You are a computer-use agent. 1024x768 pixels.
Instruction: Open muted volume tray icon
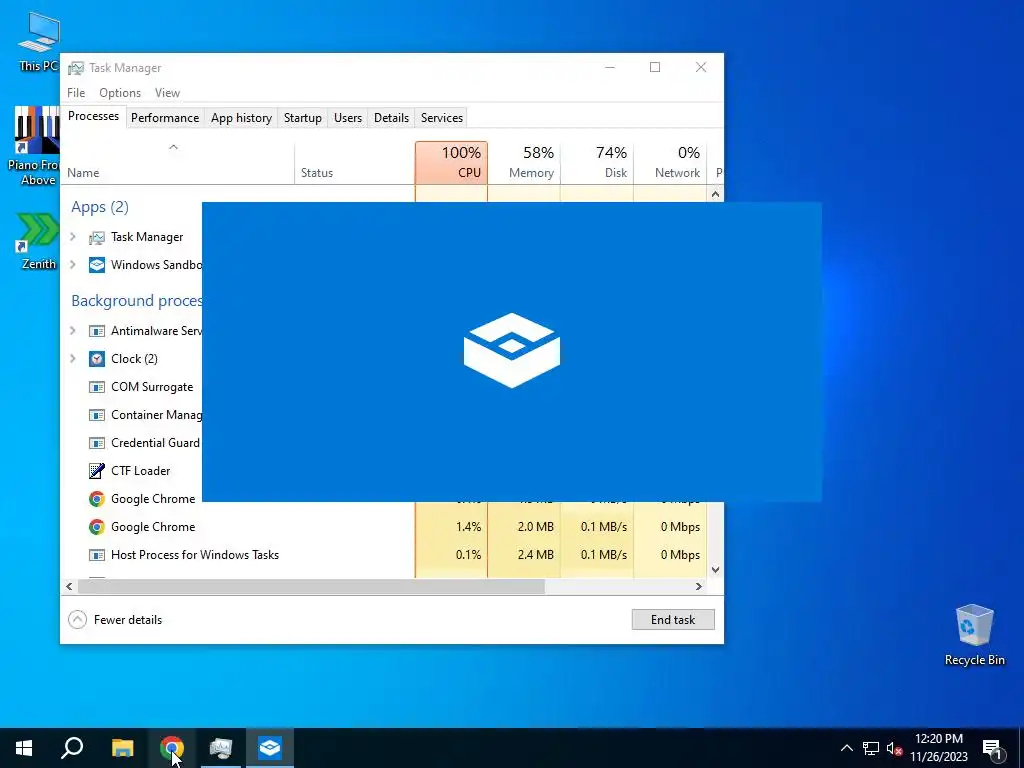[894, 748]
